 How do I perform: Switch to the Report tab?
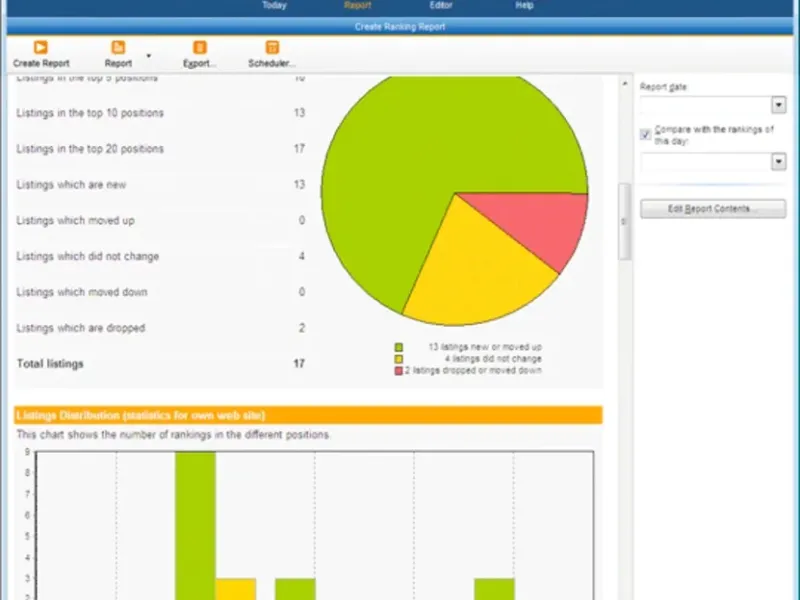tap(358, 5)
